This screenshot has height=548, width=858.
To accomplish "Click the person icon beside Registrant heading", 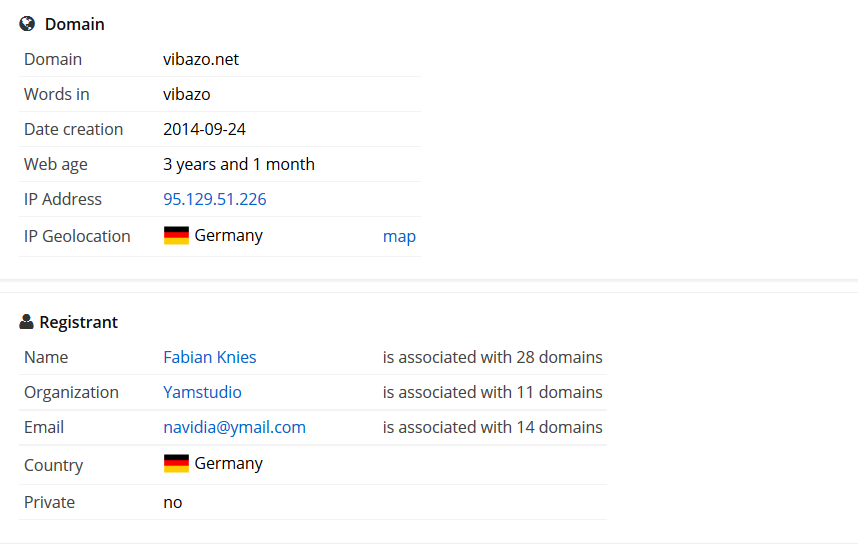I will (x=26, y=322).
